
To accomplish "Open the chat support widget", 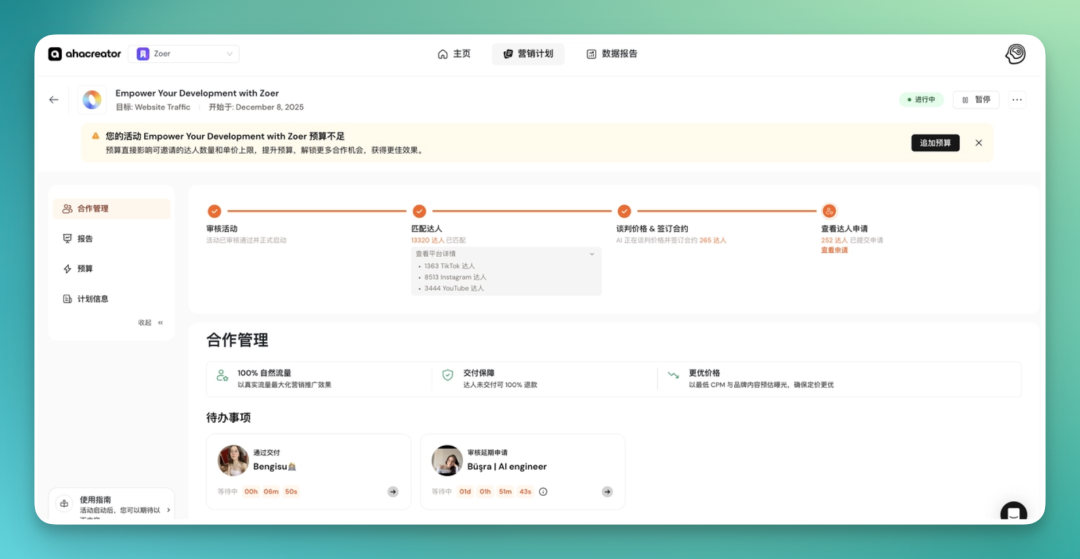I will (x=1013, y=512).
